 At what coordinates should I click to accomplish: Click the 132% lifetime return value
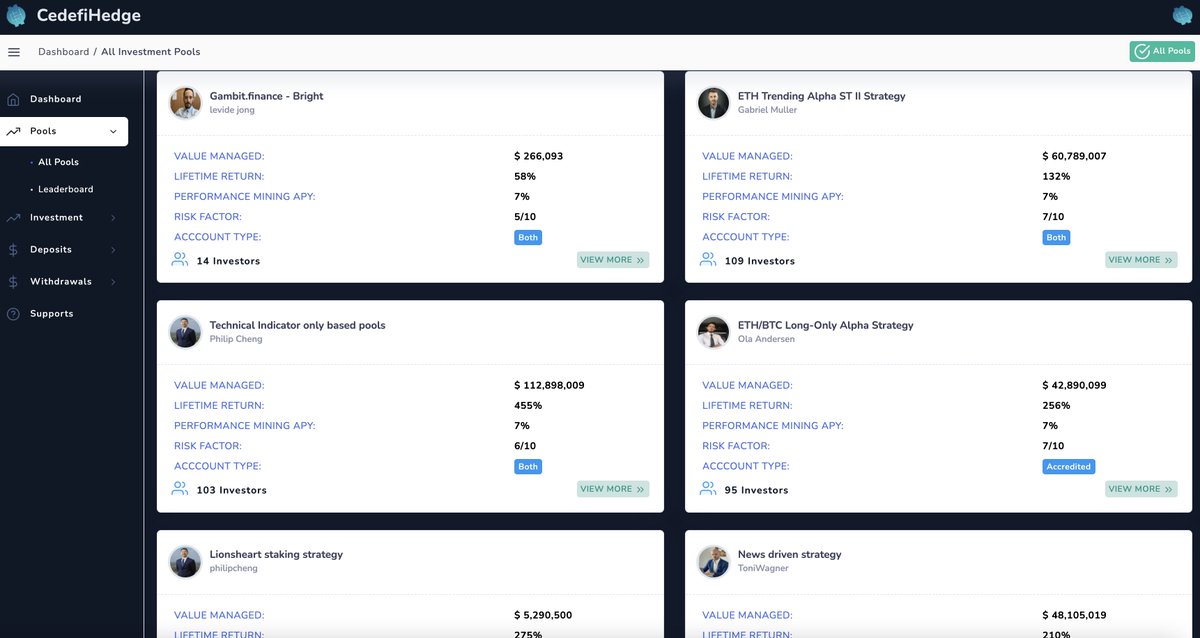(1056, 177)
